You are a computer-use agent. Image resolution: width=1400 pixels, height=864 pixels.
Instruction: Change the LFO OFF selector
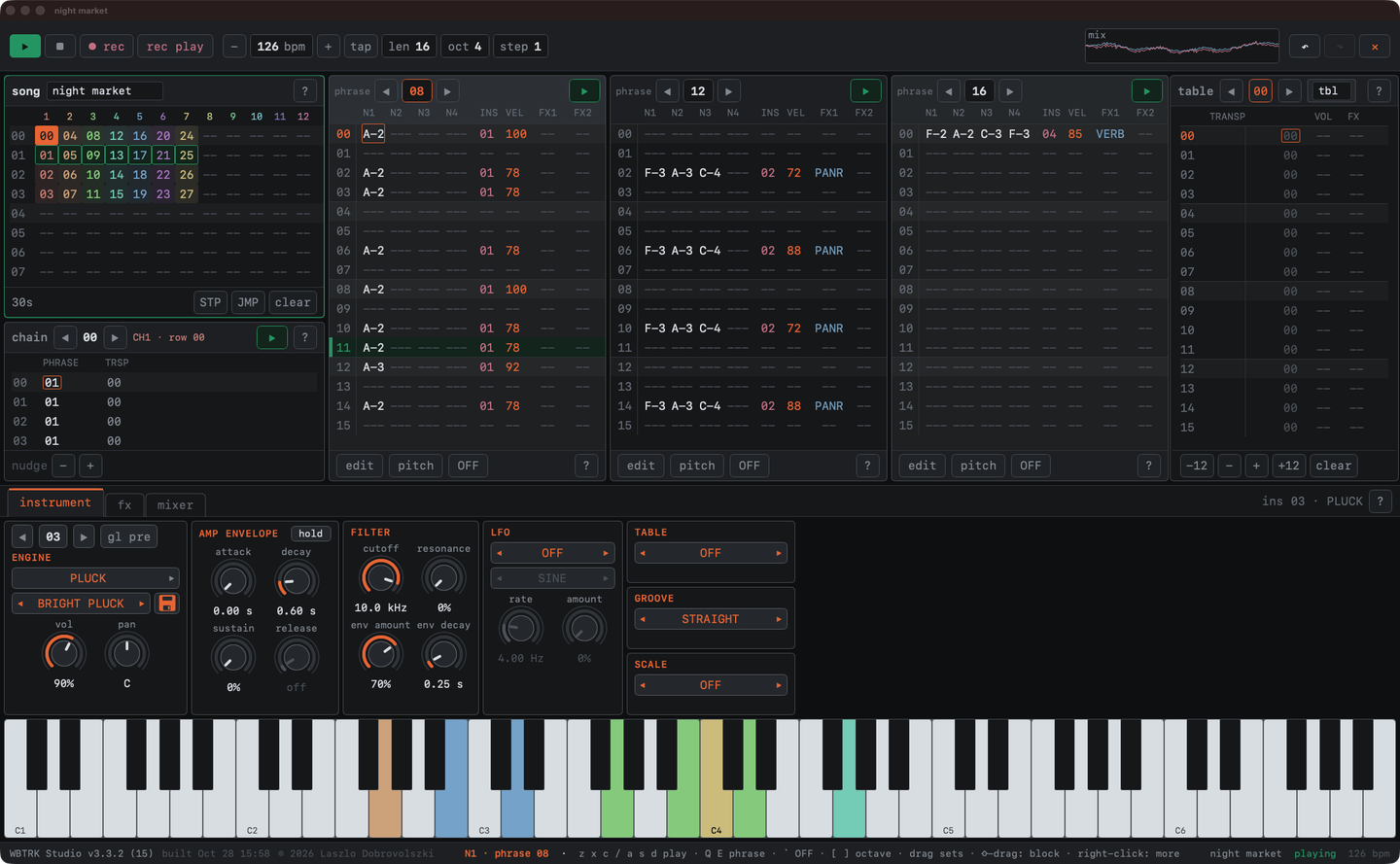tap(552, 553)
